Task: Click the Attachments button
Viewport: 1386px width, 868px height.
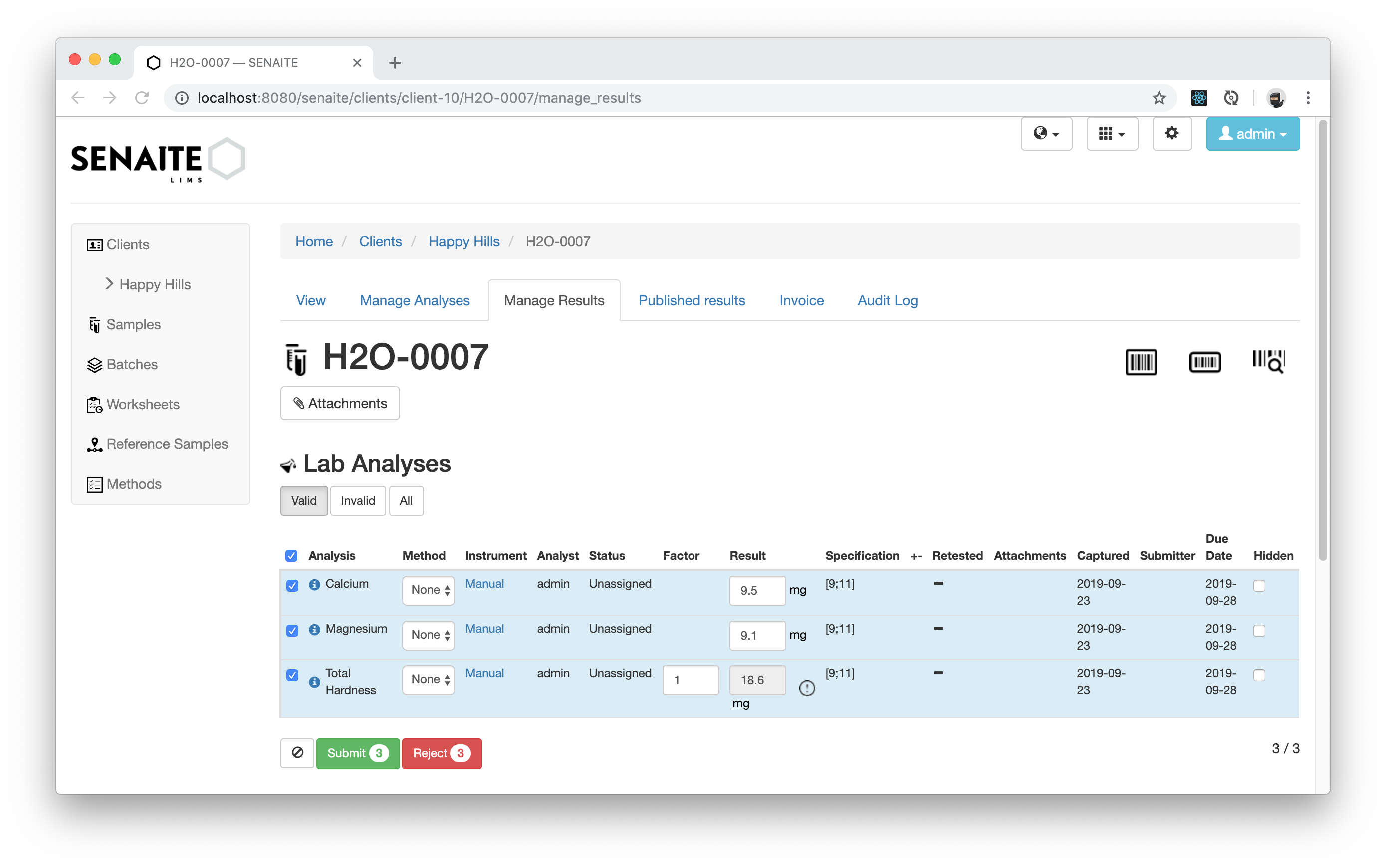Action: (340, 403)
